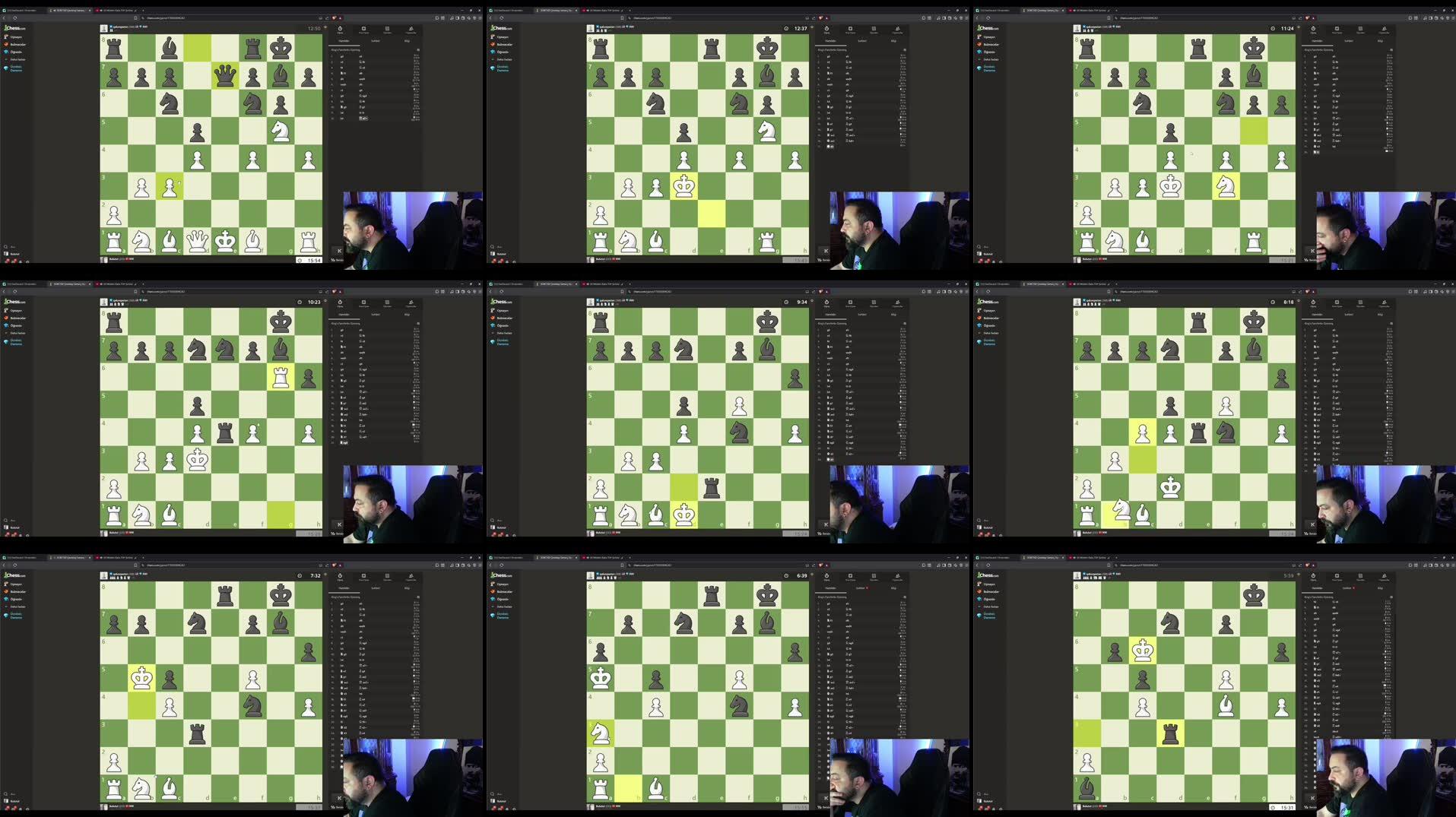1456x817 pixels.
Task: Select black rook on e2 in 9:34 frame
Action: click(712, 487)
